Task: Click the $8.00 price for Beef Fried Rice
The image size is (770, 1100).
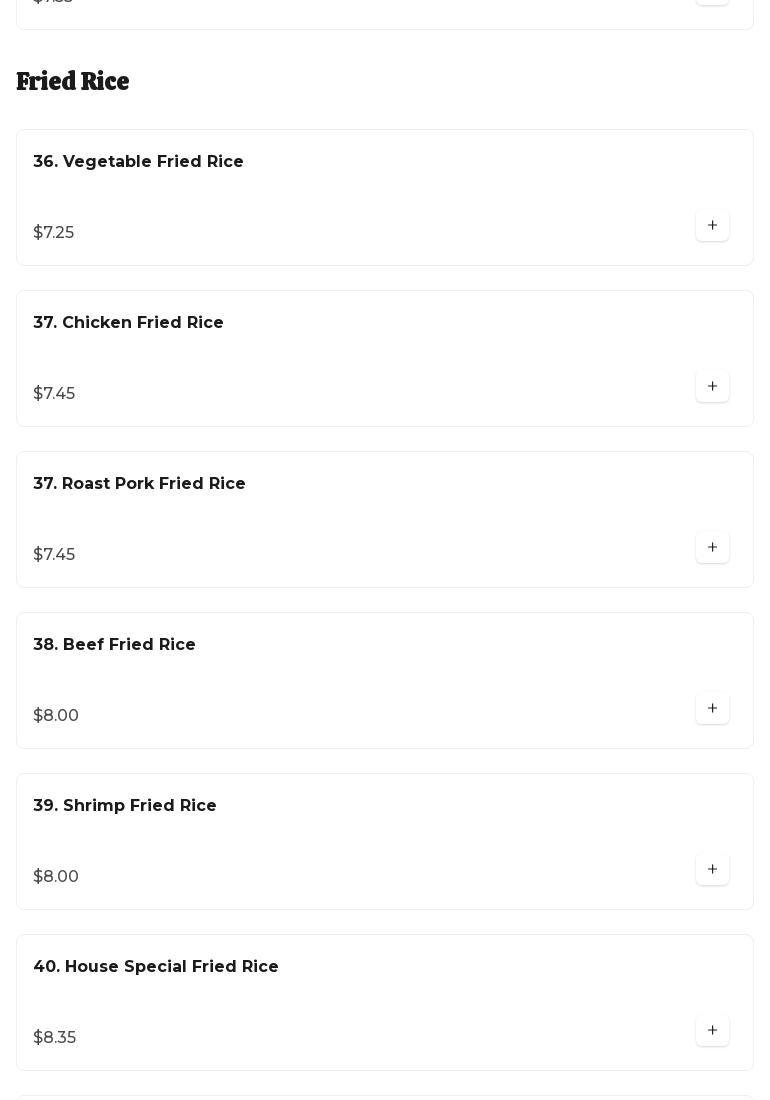Action: (56, 716)
